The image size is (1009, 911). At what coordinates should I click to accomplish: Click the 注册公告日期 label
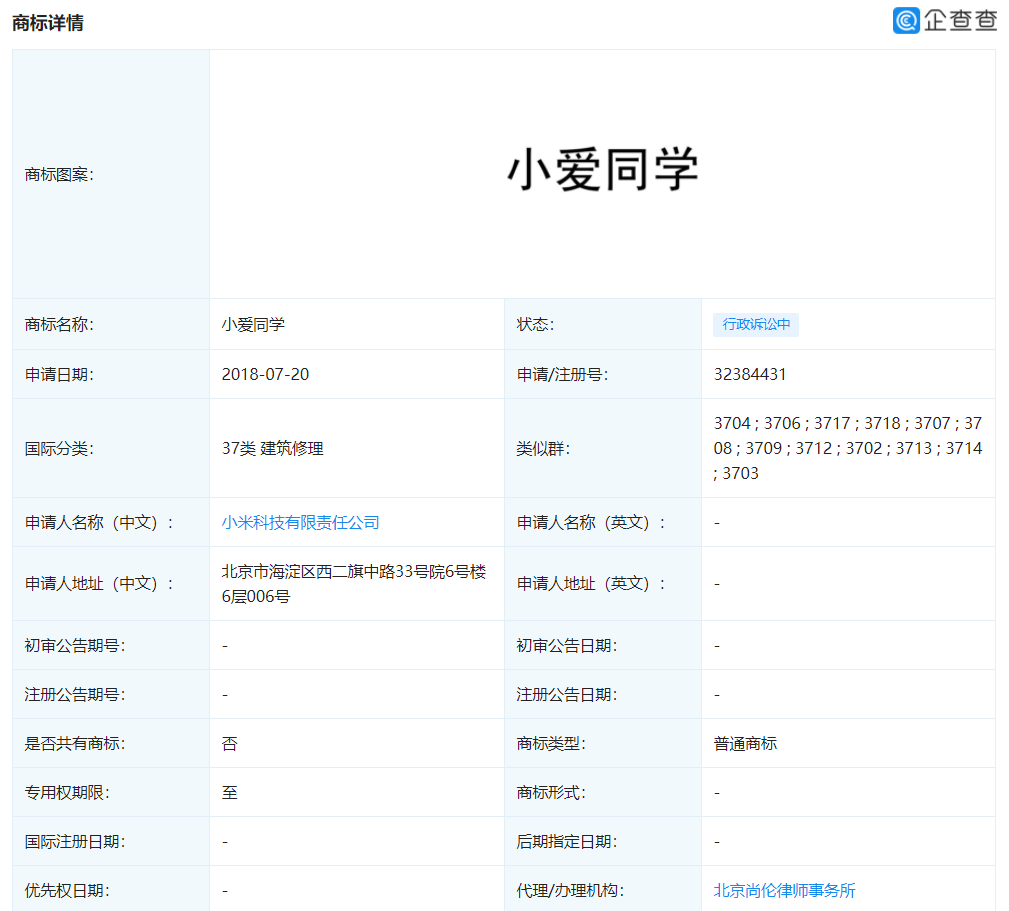(567, 695)
